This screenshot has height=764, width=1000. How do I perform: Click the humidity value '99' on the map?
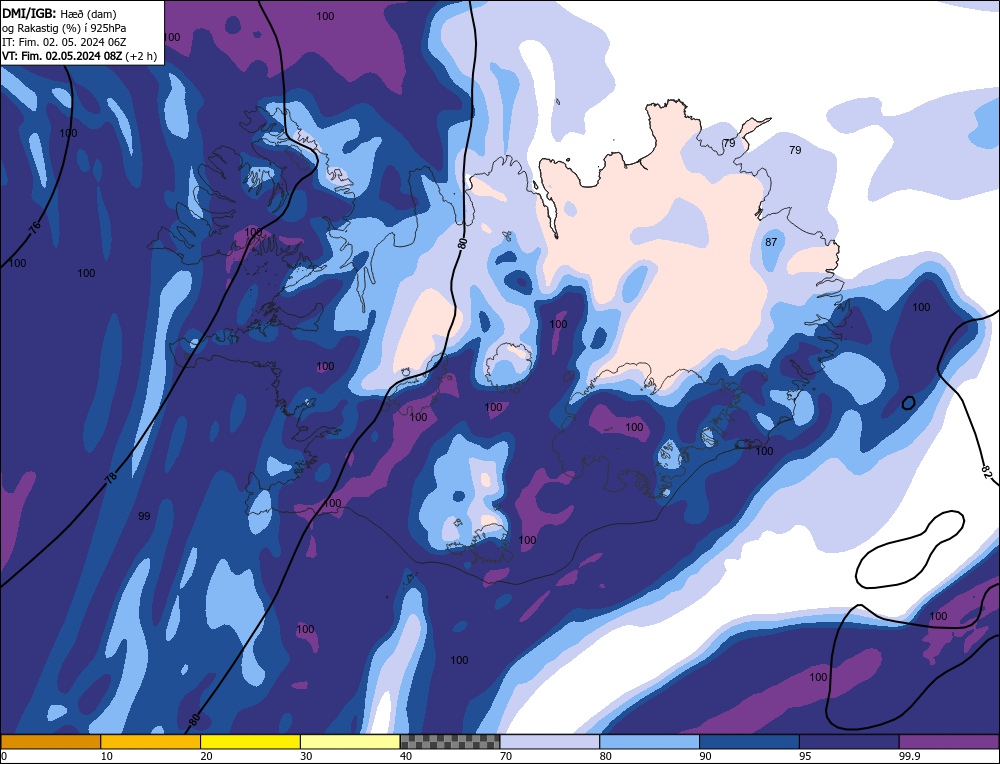point(144,516)
